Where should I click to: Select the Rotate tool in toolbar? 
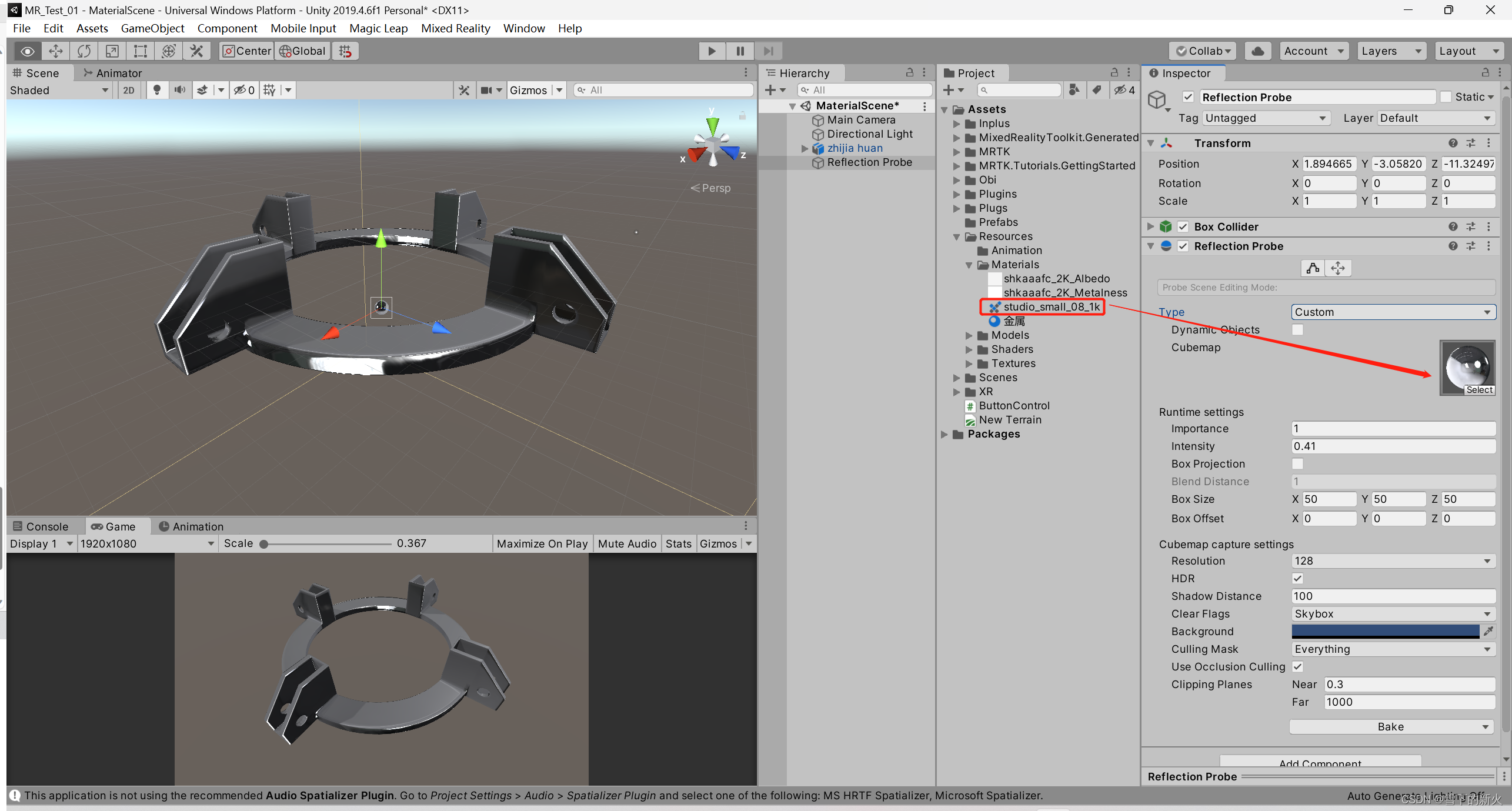(84, 51)
